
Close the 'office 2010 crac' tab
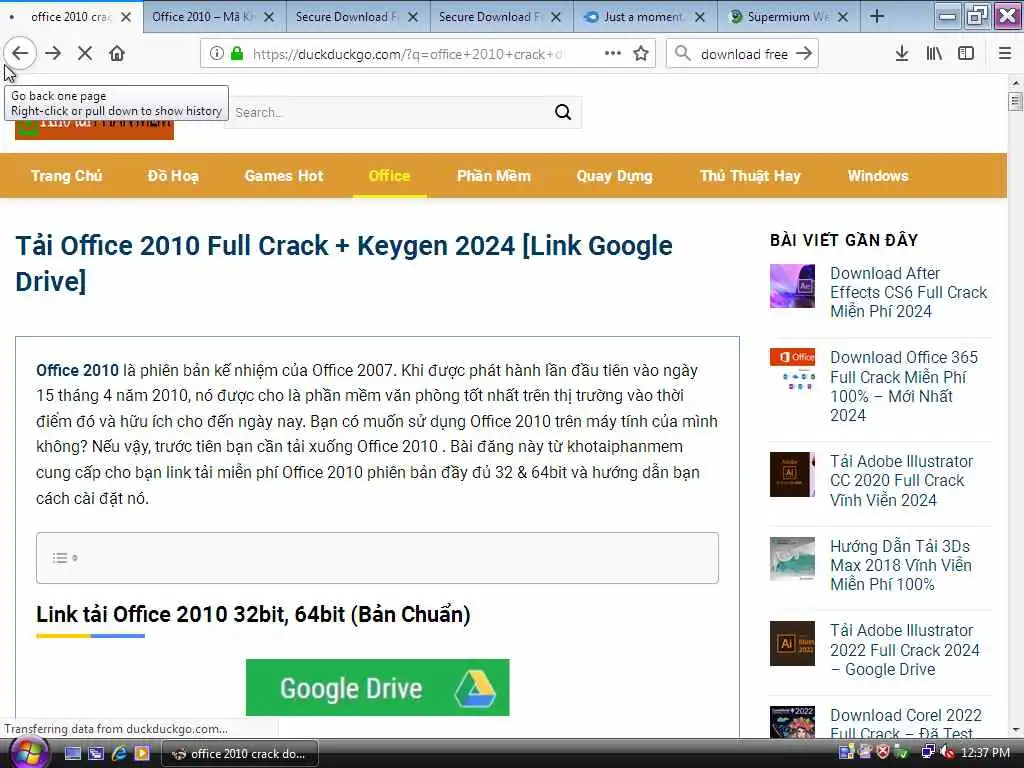coord(126,17)
